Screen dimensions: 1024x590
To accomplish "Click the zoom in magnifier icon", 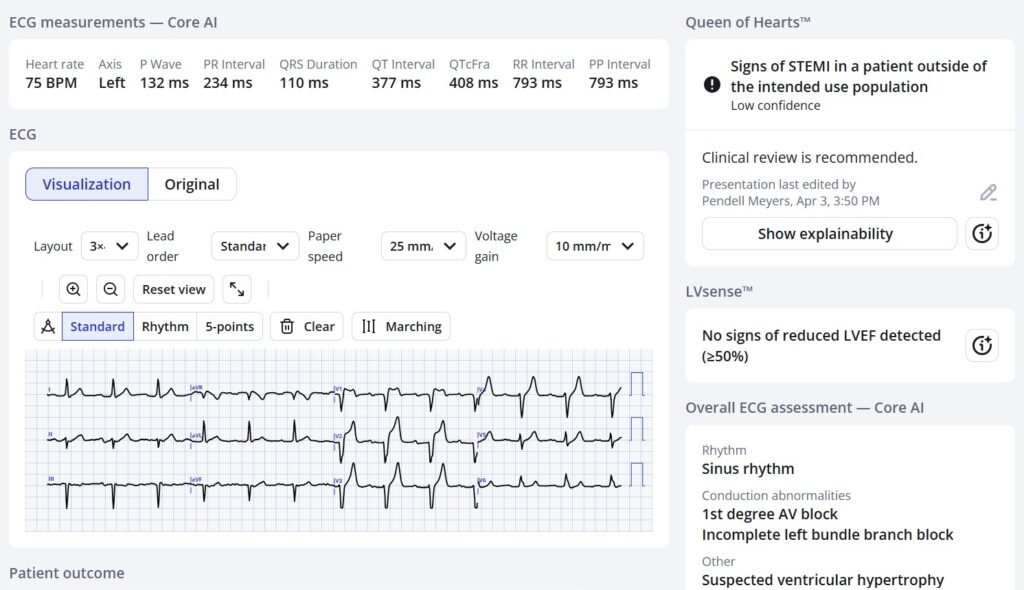I will pos(73,289).
